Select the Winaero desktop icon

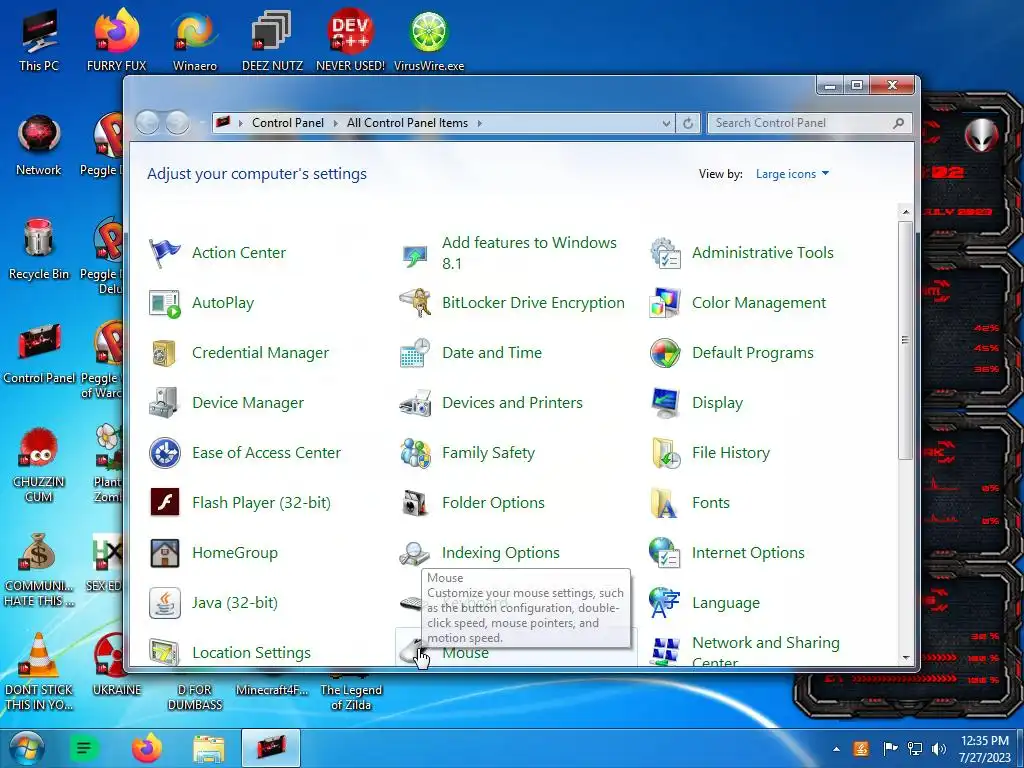pos(195,39)
